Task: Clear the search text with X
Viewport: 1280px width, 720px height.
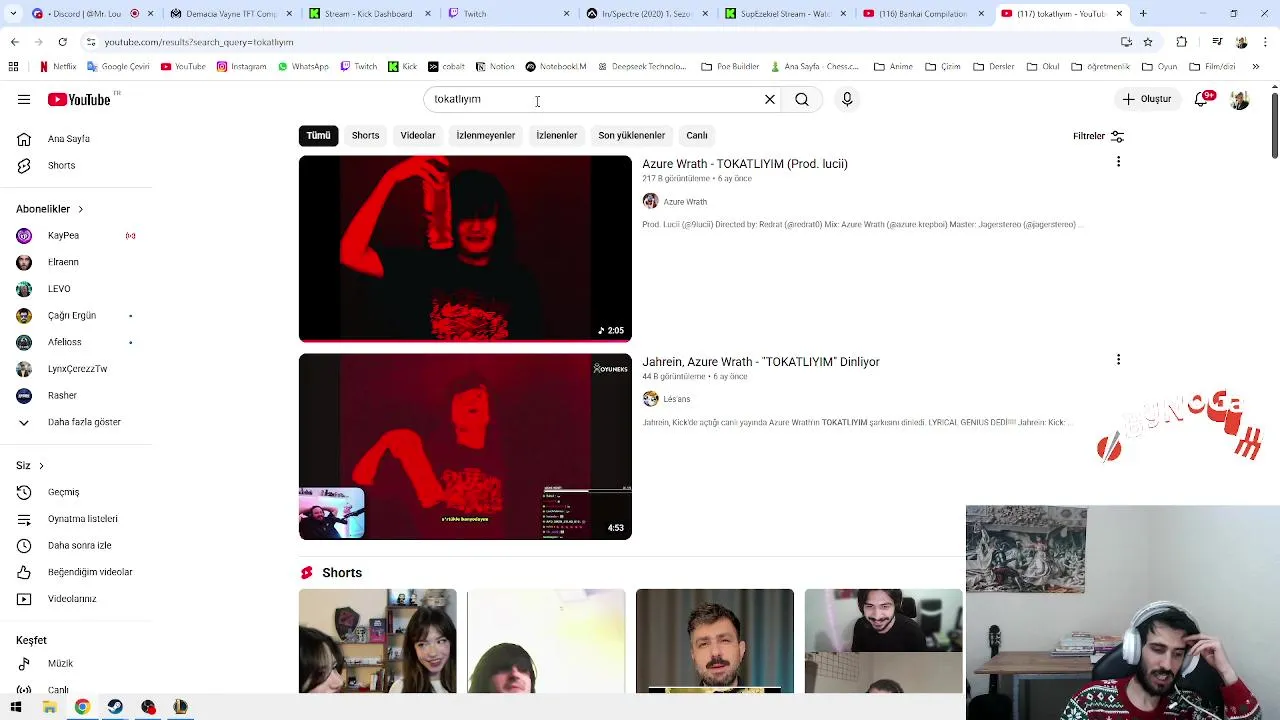Action: (x=770, y=99)
